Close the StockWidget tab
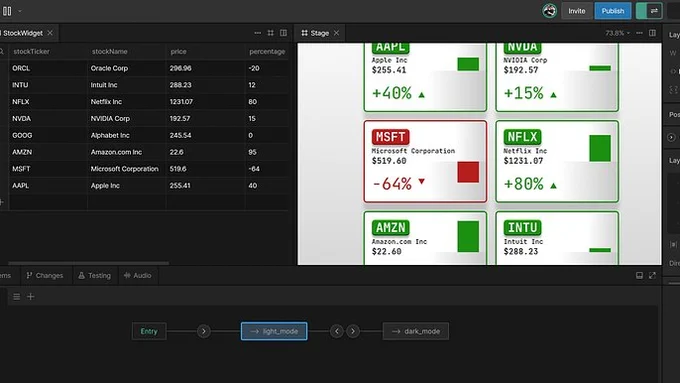The image size is (680, 383). [50, 33]
